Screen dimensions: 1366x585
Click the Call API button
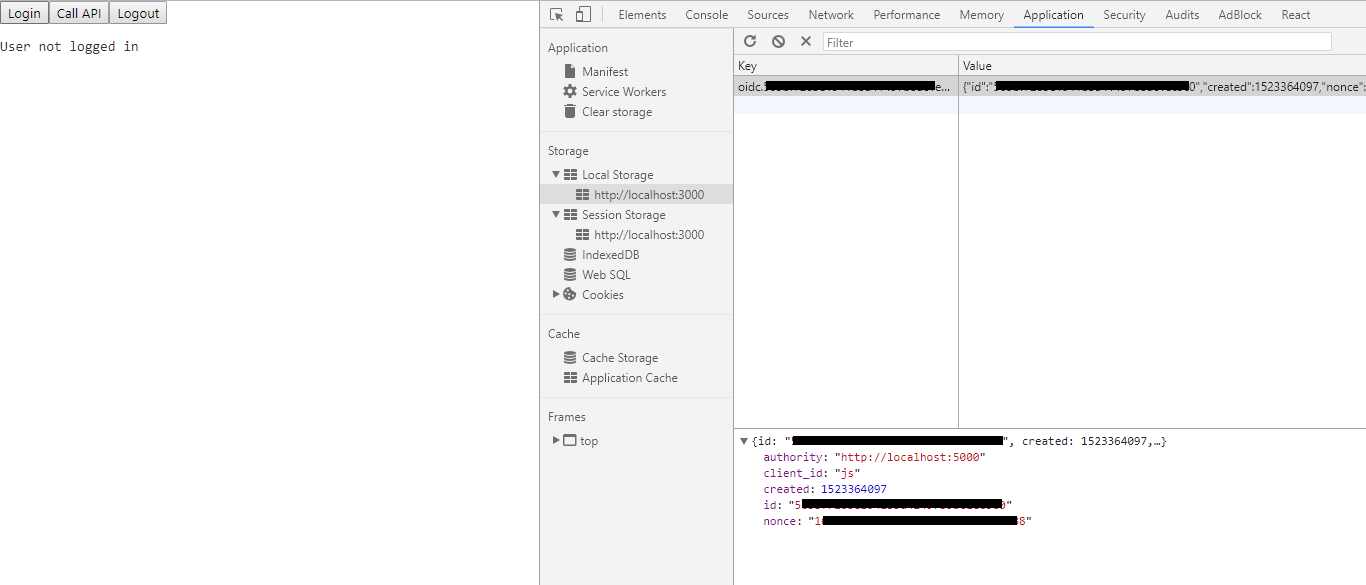click(79, 13)
